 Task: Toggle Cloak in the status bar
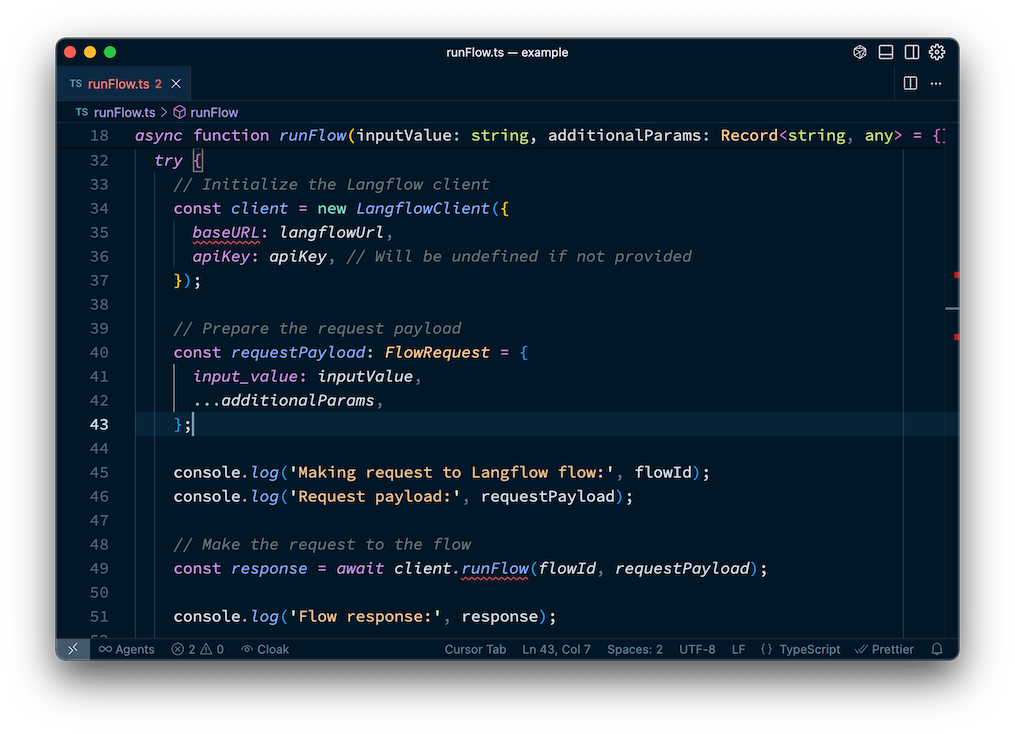[x=264, y=649]
